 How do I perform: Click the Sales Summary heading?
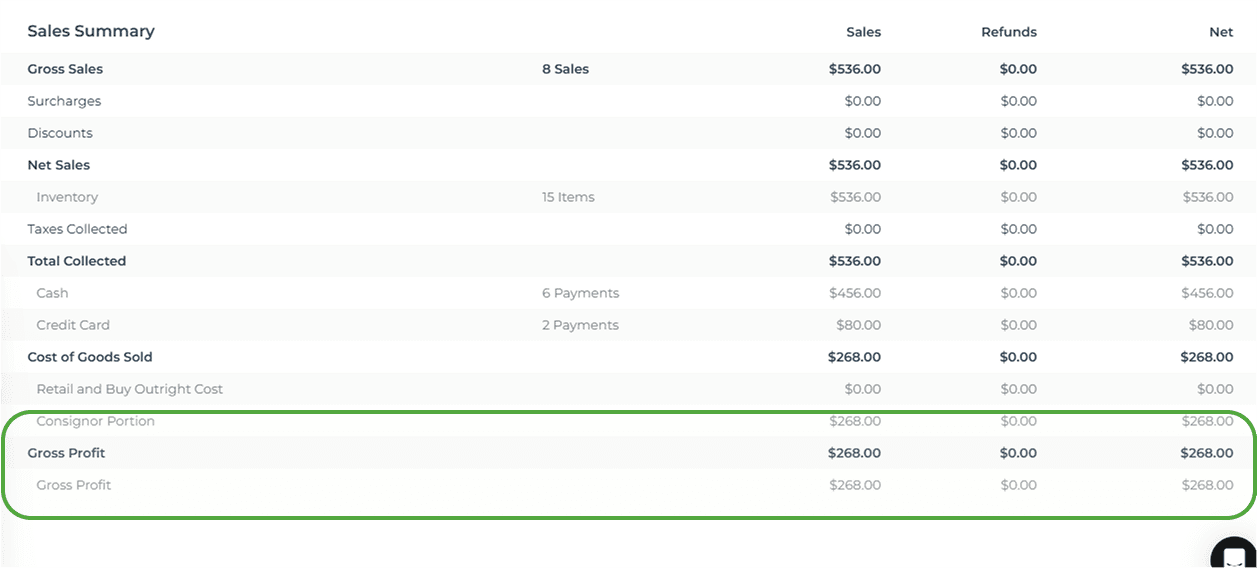click(x=91, y=31)
